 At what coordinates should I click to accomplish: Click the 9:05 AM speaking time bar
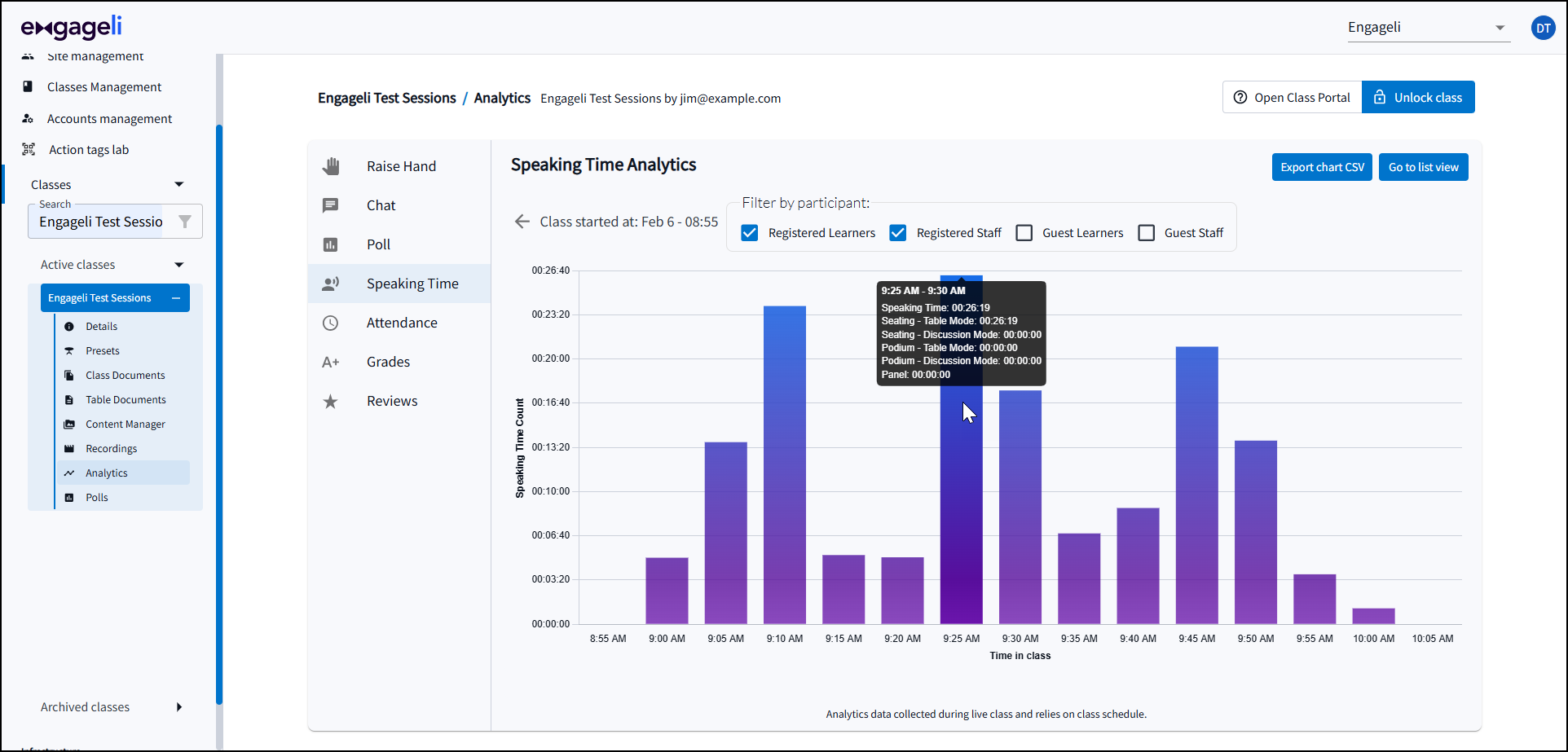pos(726,533)
